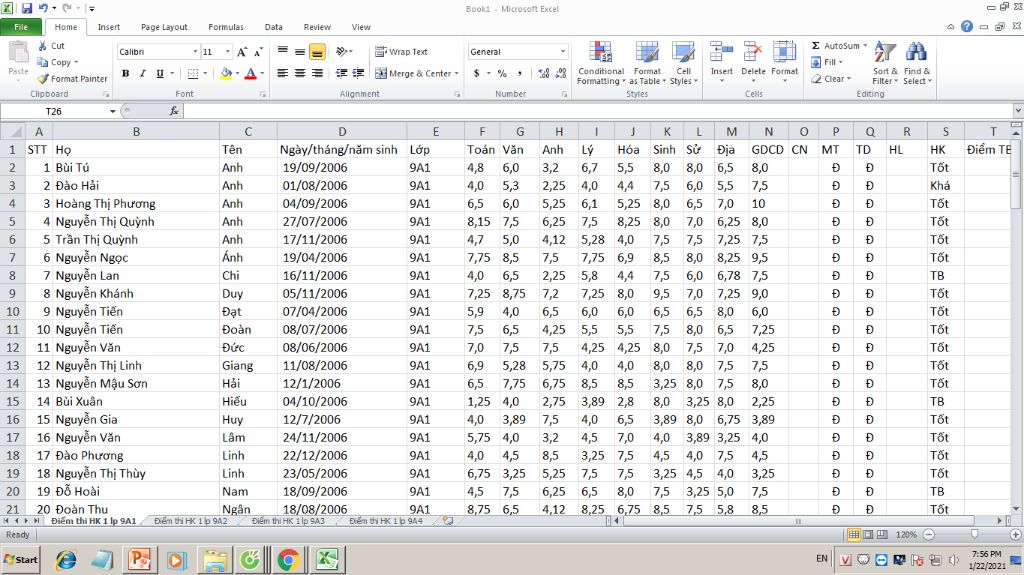Increase font size with Grow Font icon
The height and width of the screenshot is (575, 1024).
[242, 52]
